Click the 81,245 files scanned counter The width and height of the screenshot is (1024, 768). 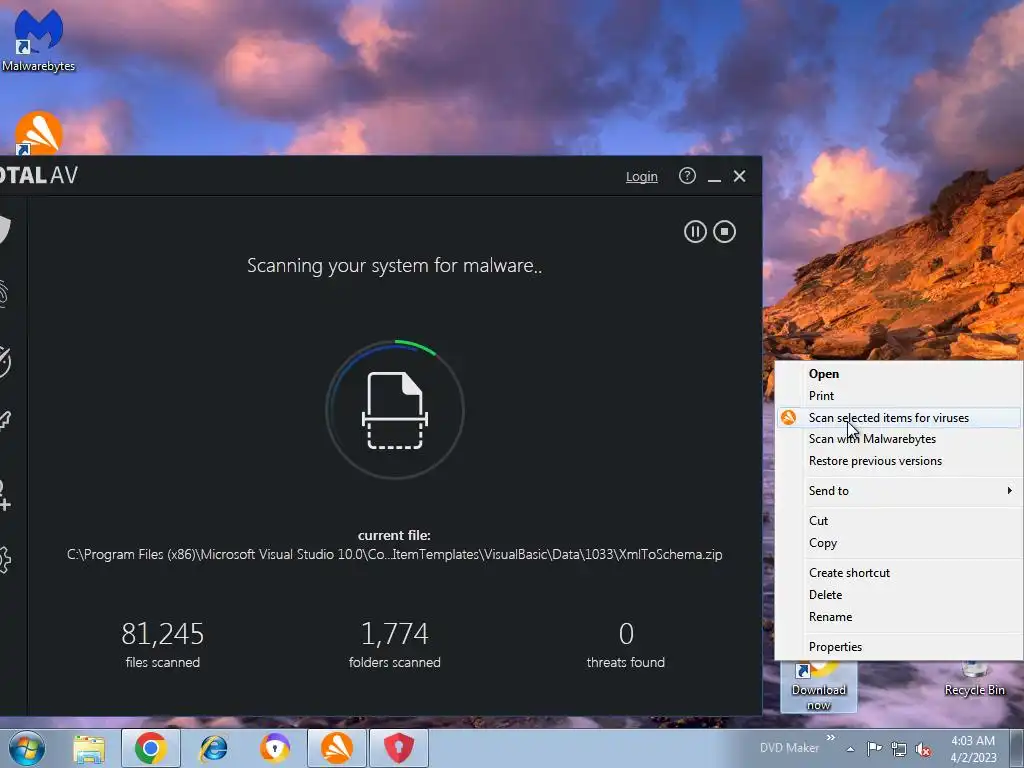tap(163, 645)
